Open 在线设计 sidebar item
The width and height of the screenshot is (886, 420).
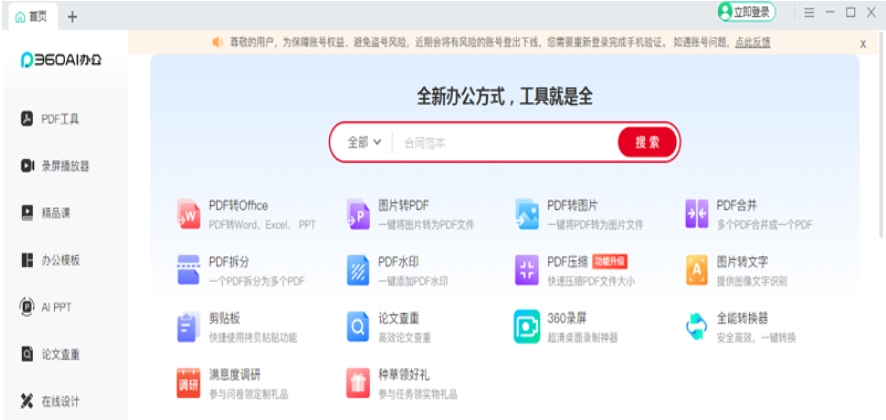50,401
